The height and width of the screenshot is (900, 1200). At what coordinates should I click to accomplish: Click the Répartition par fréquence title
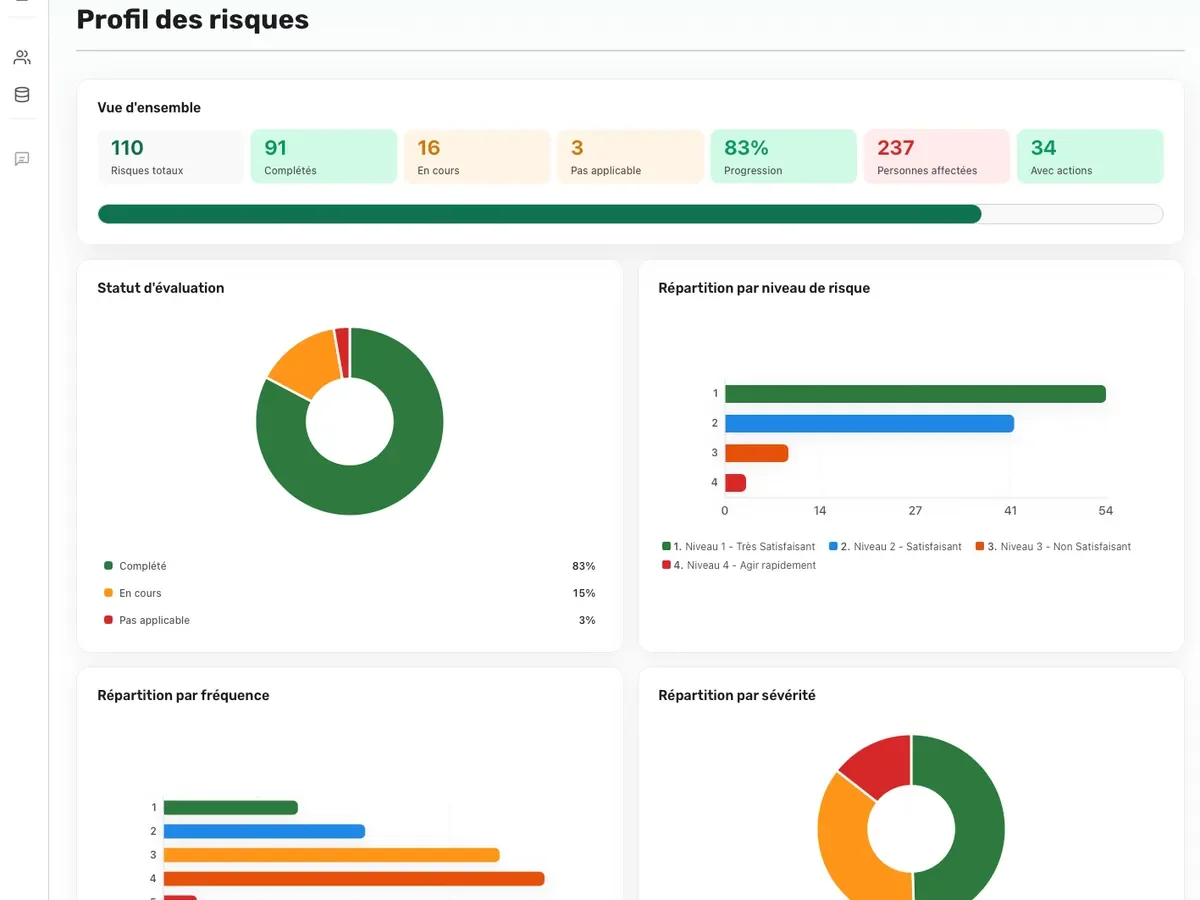point(183,695)
